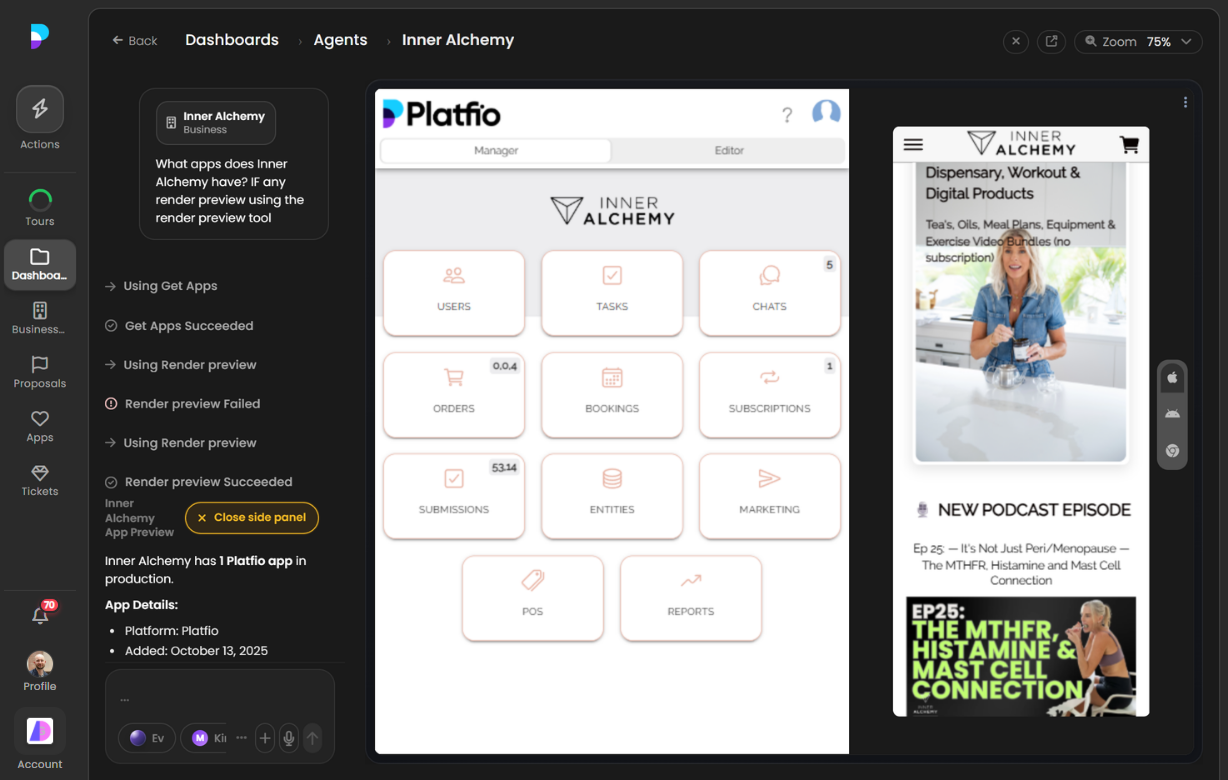Open notifications bell with 70 badge
Screen dimensions: 1228x780
[x=41, y=615]
